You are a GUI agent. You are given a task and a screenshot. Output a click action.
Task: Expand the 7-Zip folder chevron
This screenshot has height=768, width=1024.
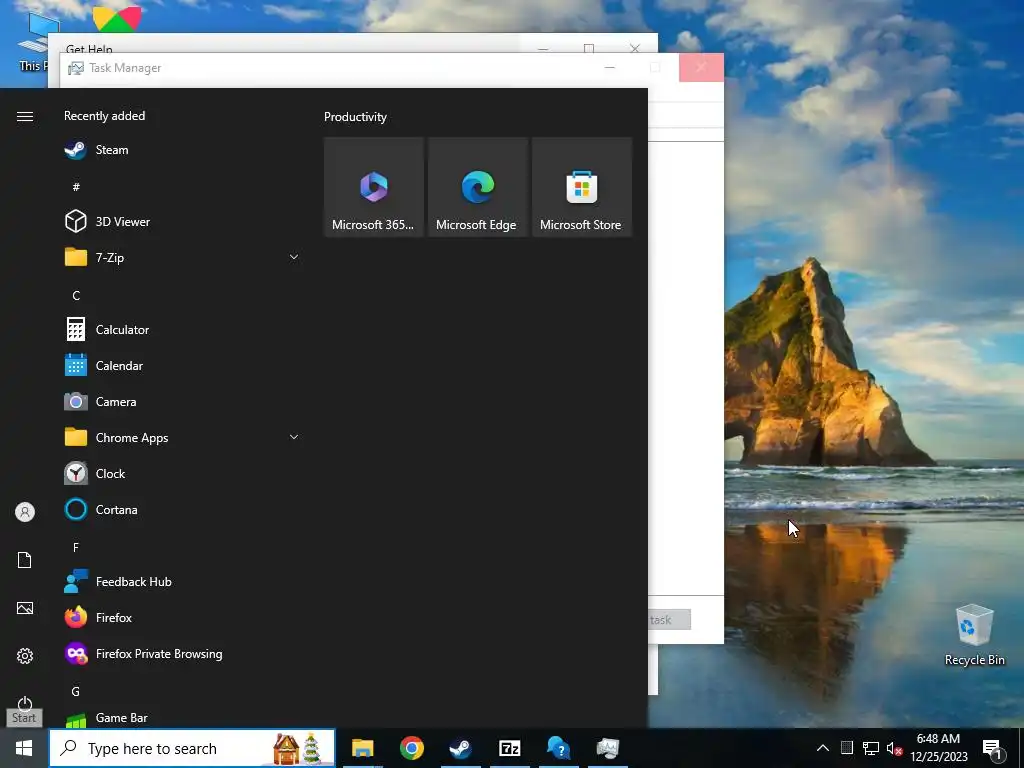(x=294, y=257)
